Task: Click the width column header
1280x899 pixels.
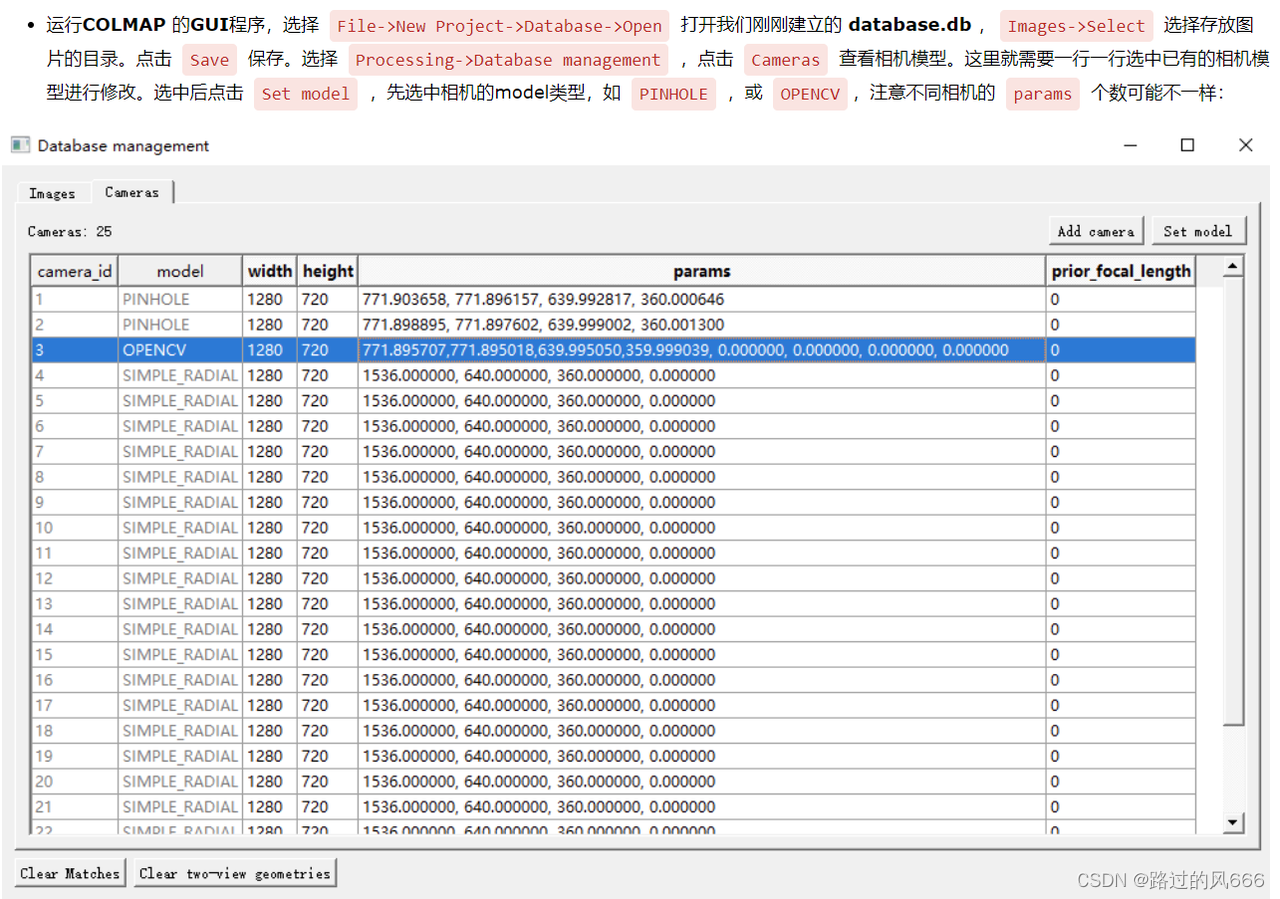Action: pyautogui.click(x=270, y=271)
